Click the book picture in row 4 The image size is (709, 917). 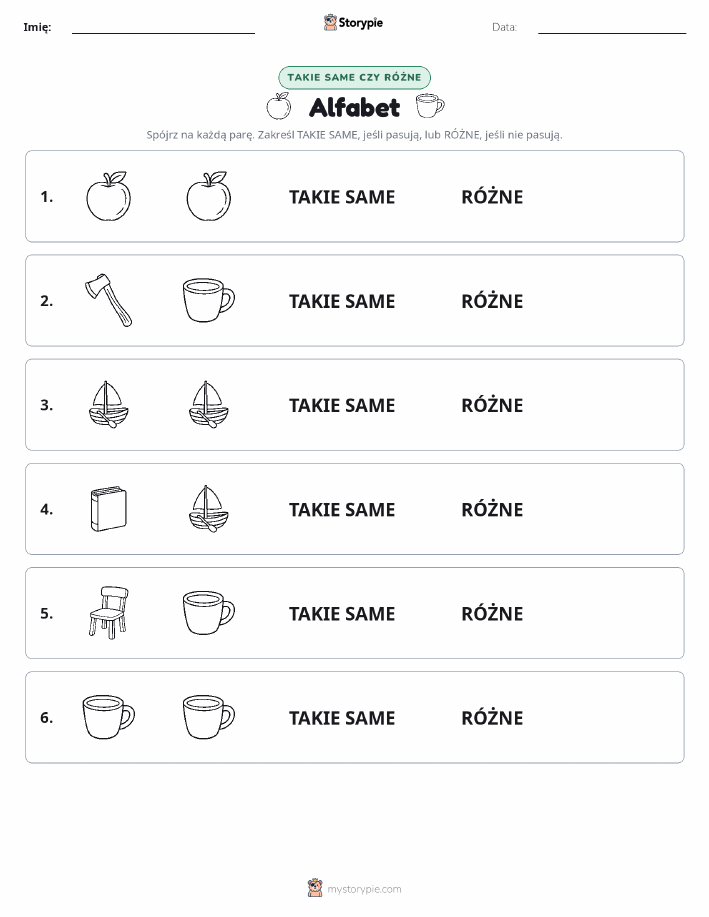pyautogui.click(x=108, y=509)
